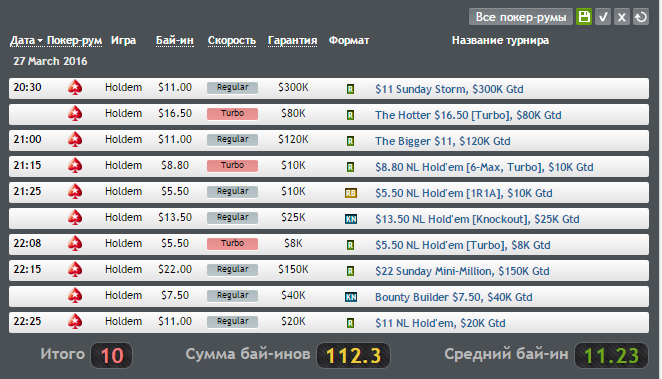Click the Название турнира column header
Image resolution: width=662 pixels, height=379 pixels.
click(x=500, y=41)
